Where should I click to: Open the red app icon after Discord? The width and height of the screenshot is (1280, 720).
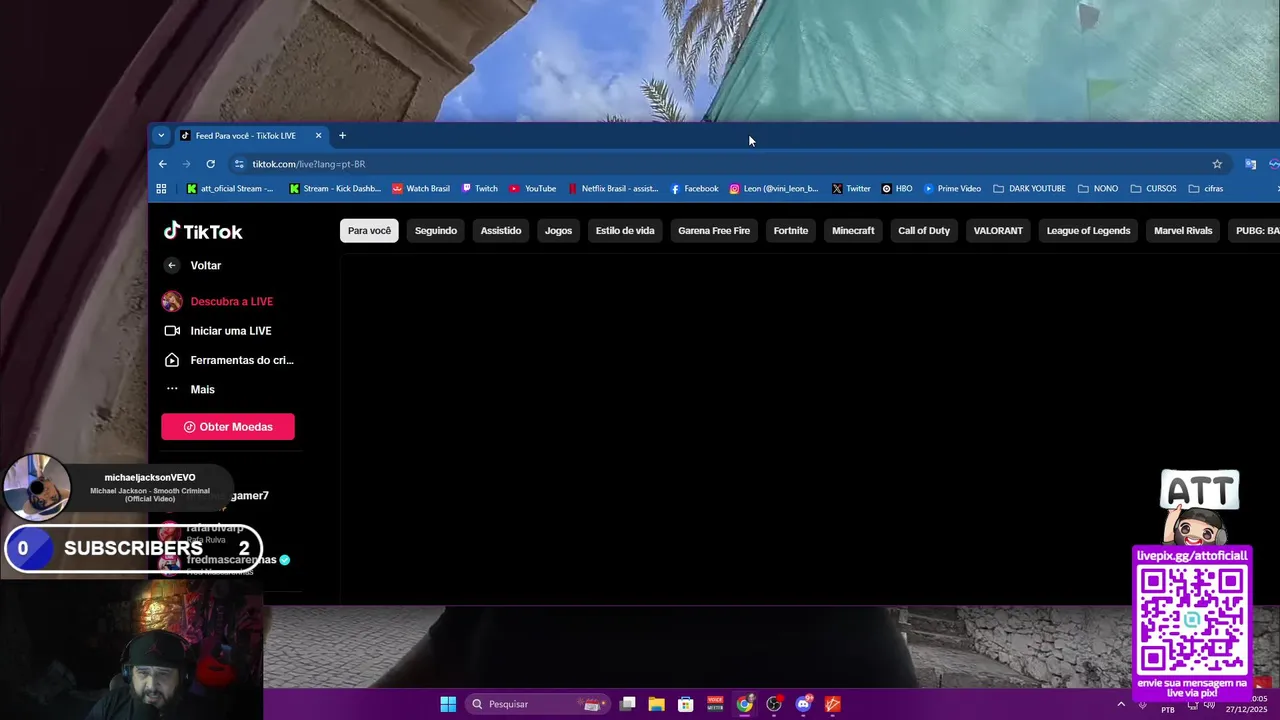coord(833,704)
